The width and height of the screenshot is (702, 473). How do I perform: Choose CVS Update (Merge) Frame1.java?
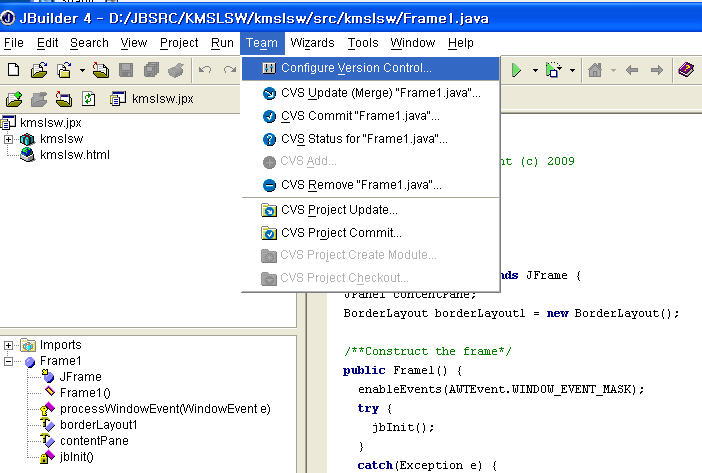(370, 93)
